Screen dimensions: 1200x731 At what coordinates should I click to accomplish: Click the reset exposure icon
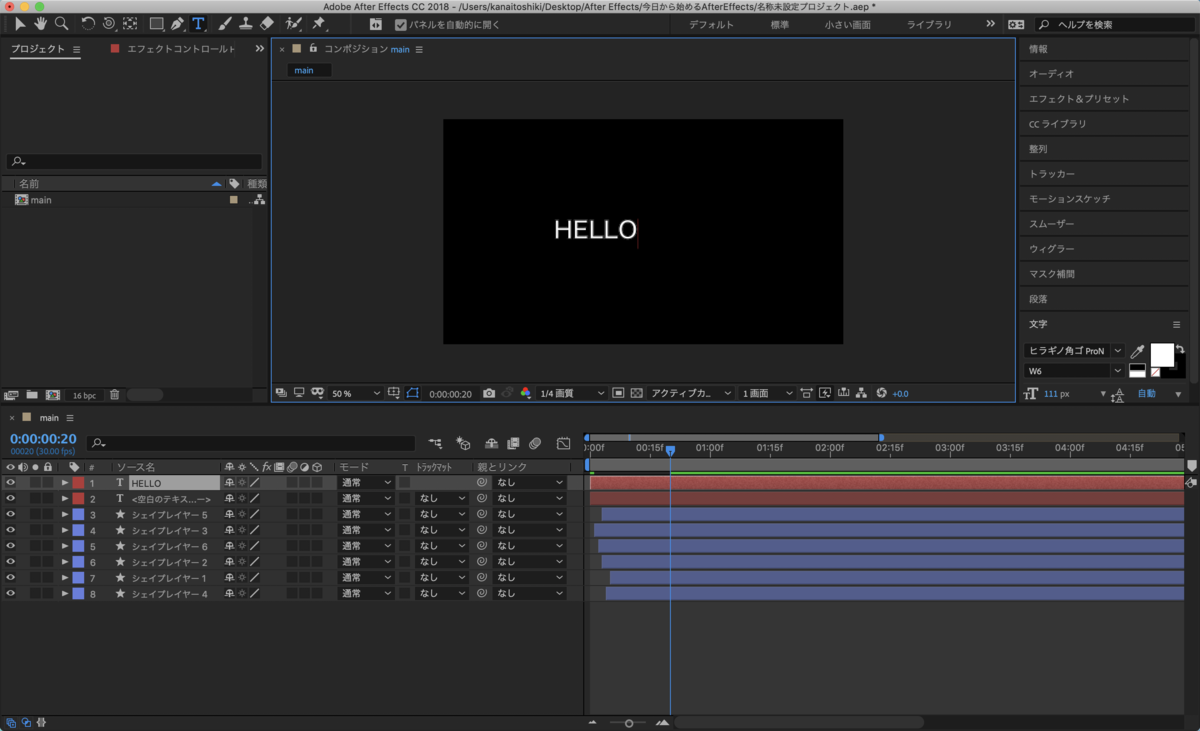(x=881, y=394)
